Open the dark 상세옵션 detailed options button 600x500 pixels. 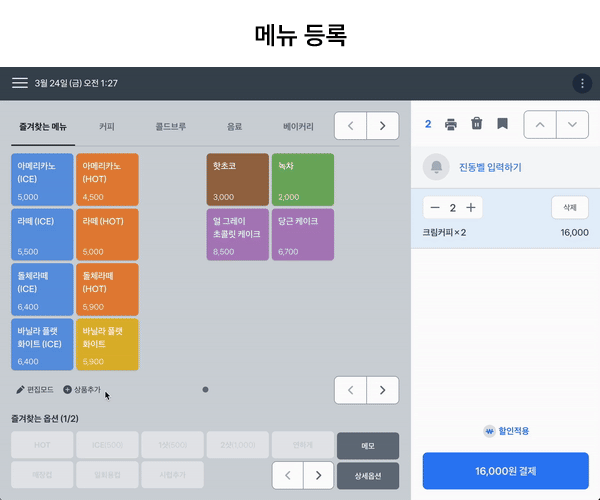tap(368, 475)
